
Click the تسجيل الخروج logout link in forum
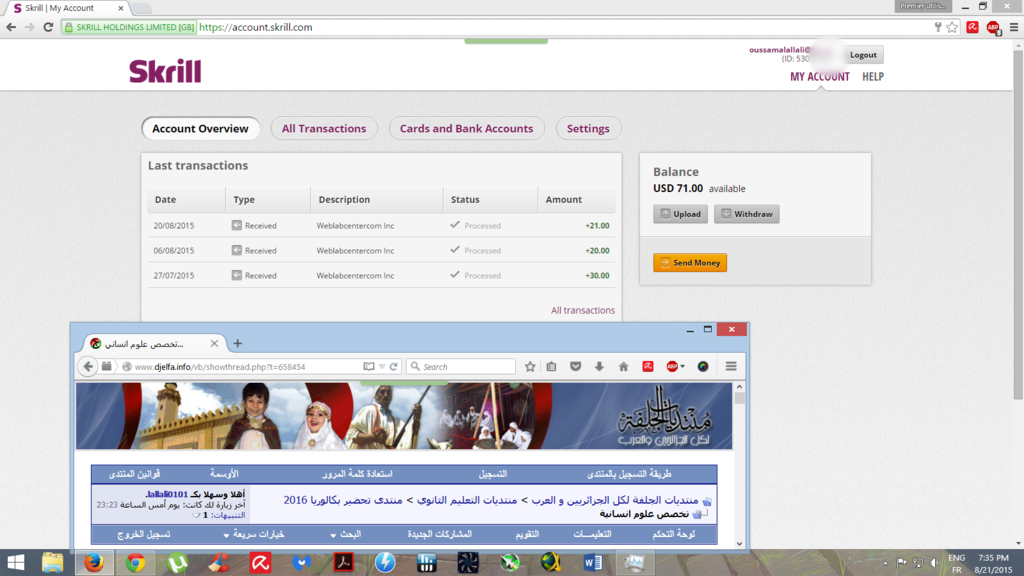(x=144, y=534)
